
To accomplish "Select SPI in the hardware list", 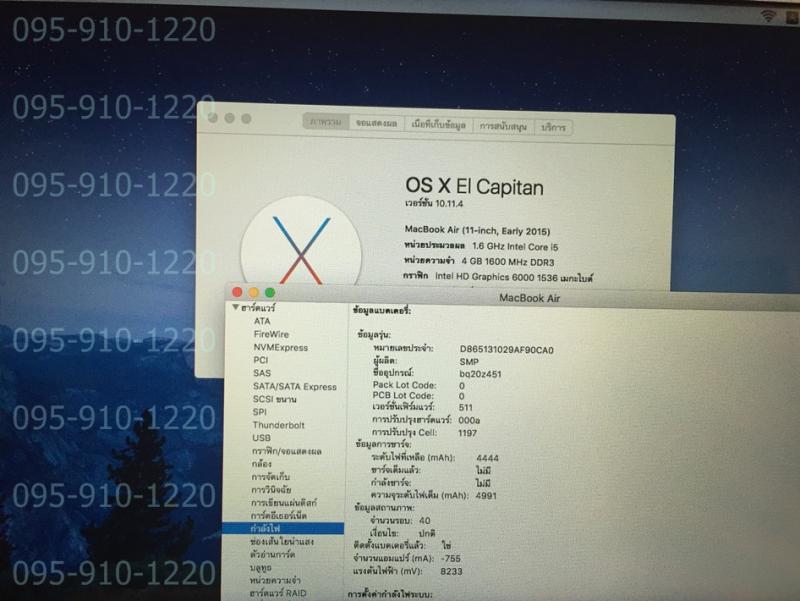I will pos(259,412).
